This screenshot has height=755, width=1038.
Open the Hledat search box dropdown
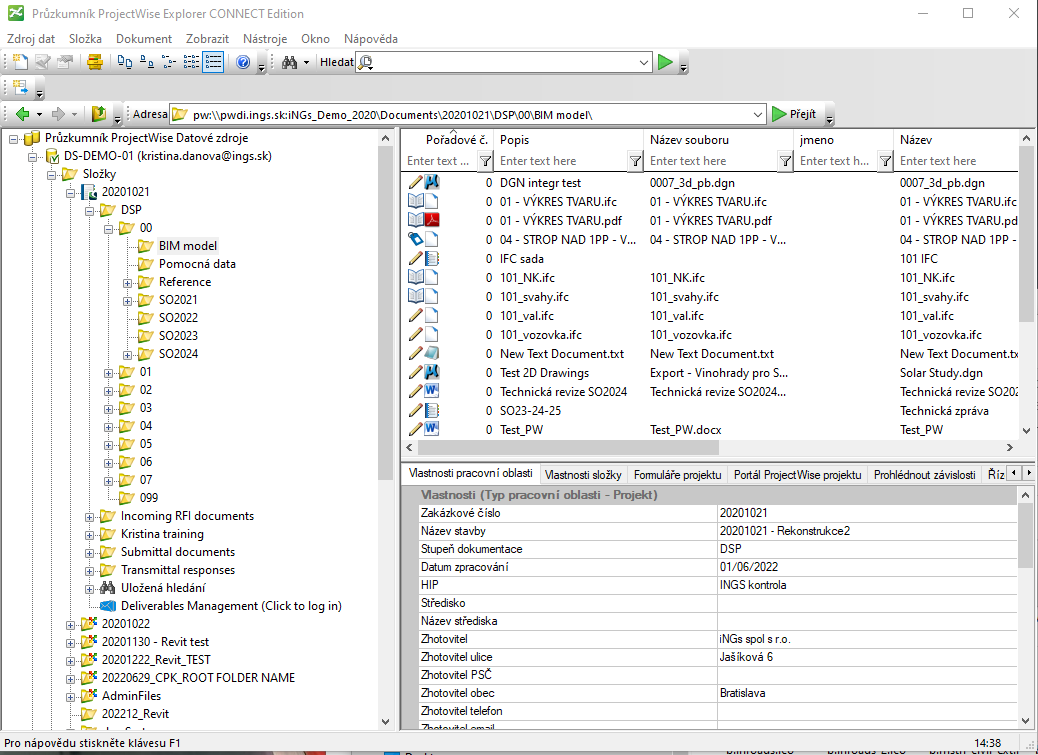643,62
